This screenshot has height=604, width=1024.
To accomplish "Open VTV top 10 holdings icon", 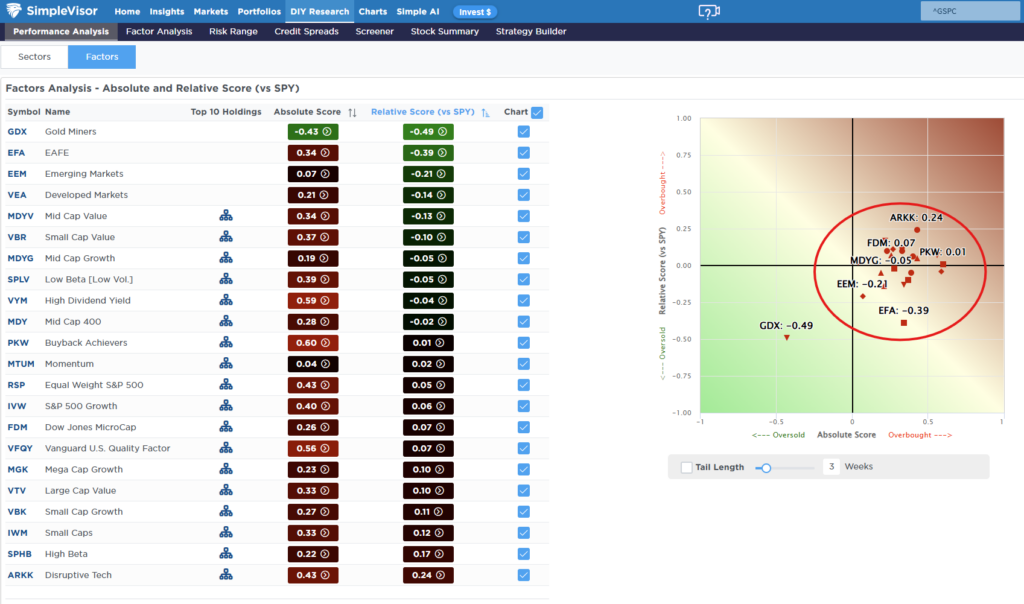I will [x=226, y=490].
